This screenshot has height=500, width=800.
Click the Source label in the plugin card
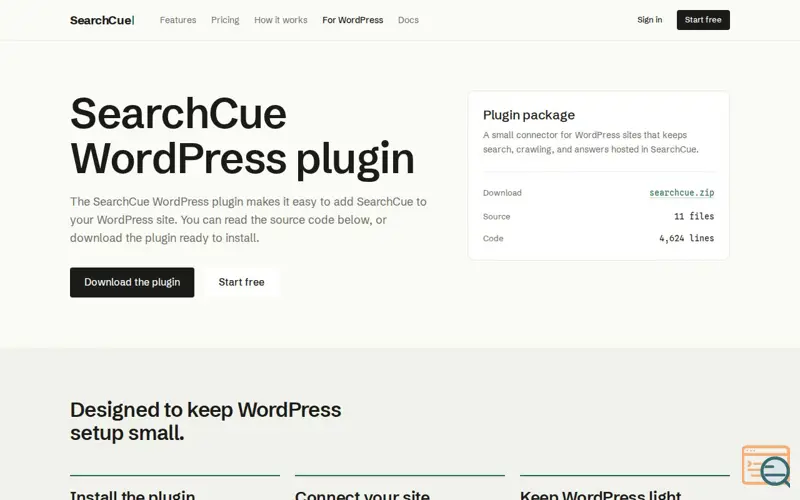click(496, 216)
